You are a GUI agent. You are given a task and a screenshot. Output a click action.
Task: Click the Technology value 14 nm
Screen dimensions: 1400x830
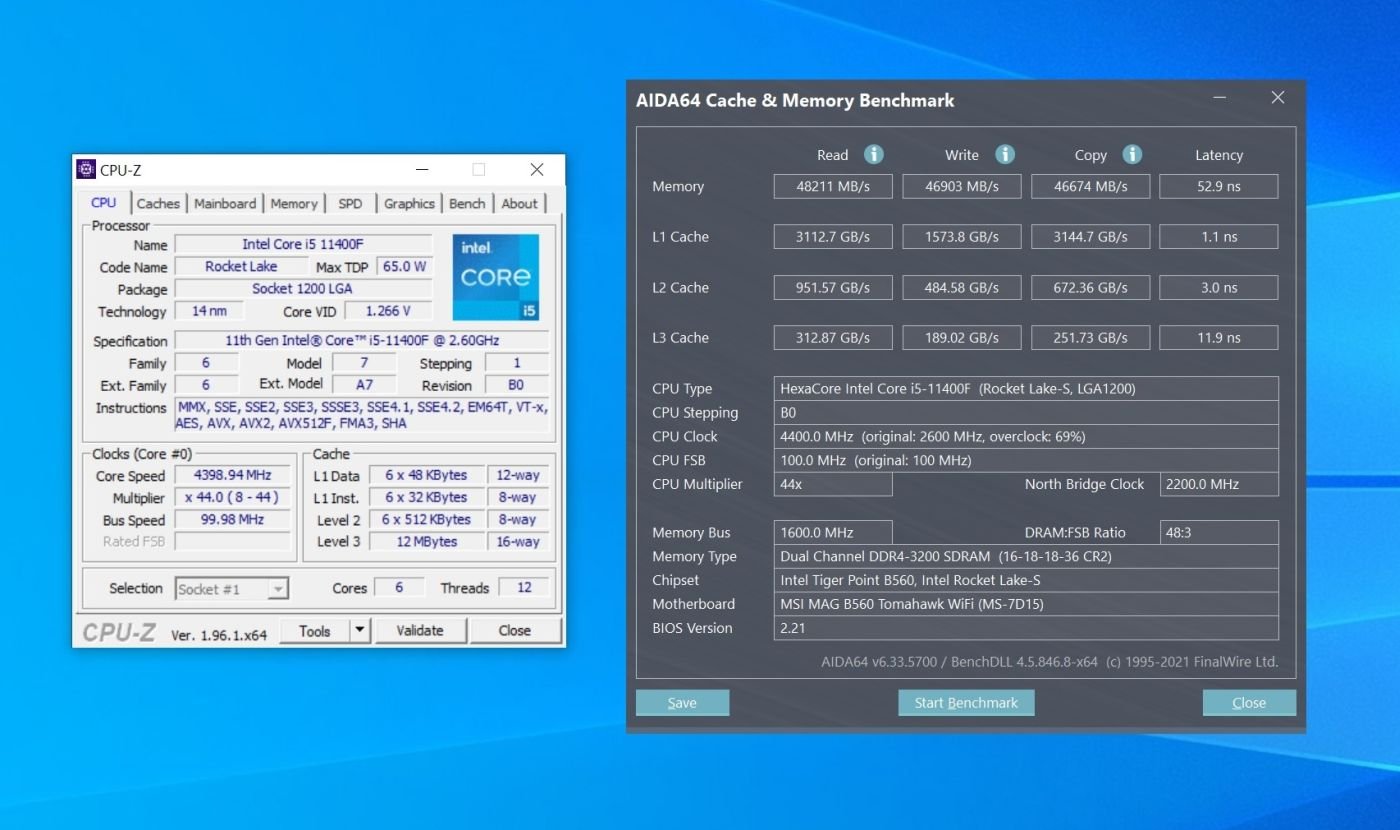pos(209,311)
